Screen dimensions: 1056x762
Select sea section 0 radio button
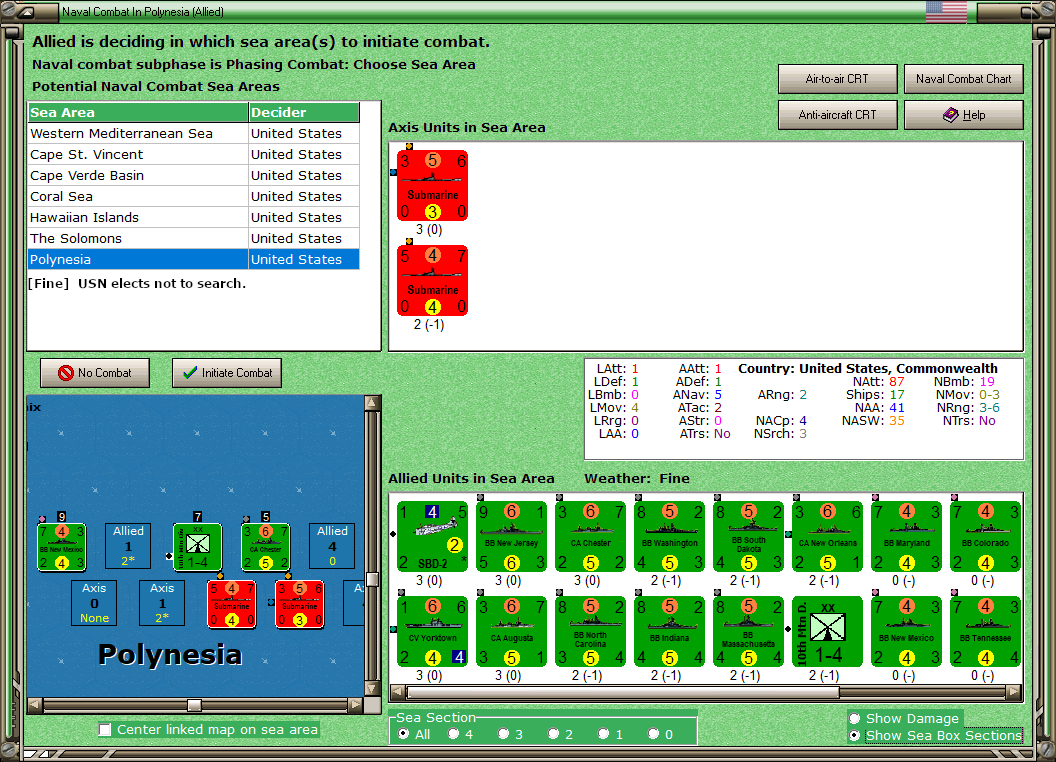[653, 734]
